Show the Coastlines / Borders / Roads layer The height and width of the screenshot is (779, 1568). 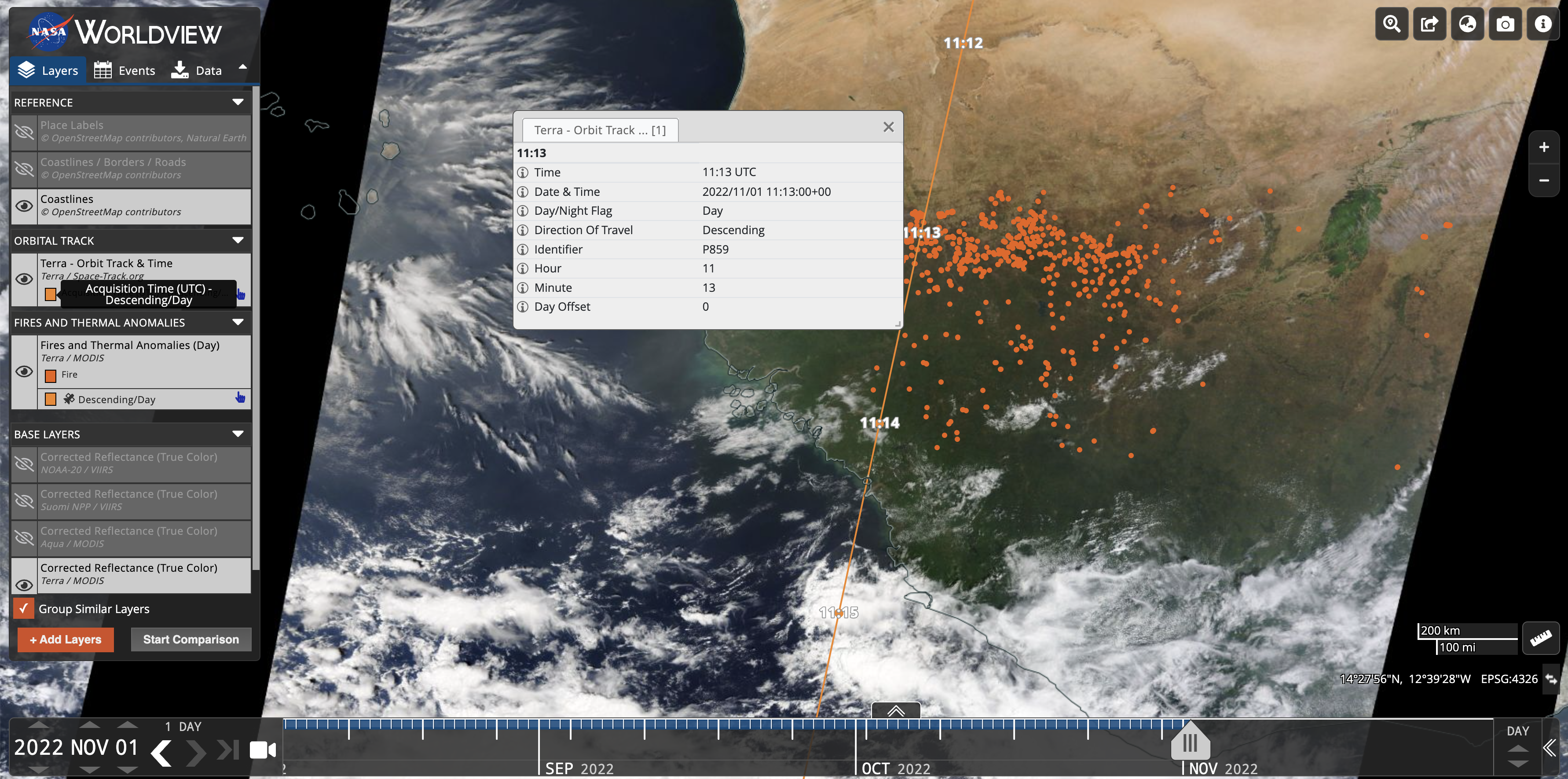pyautogui.click(x=24, y=169)
